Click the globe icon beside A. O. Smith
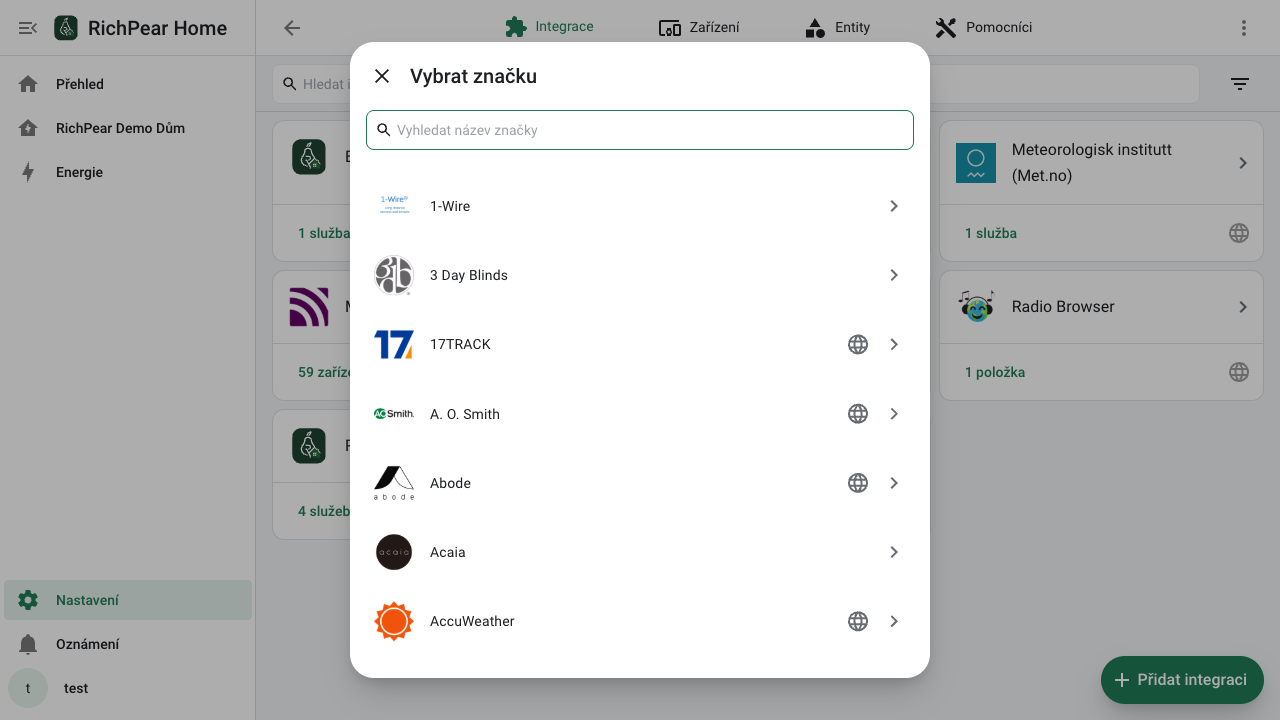The image size is (1280, 720). coord(858,414)
